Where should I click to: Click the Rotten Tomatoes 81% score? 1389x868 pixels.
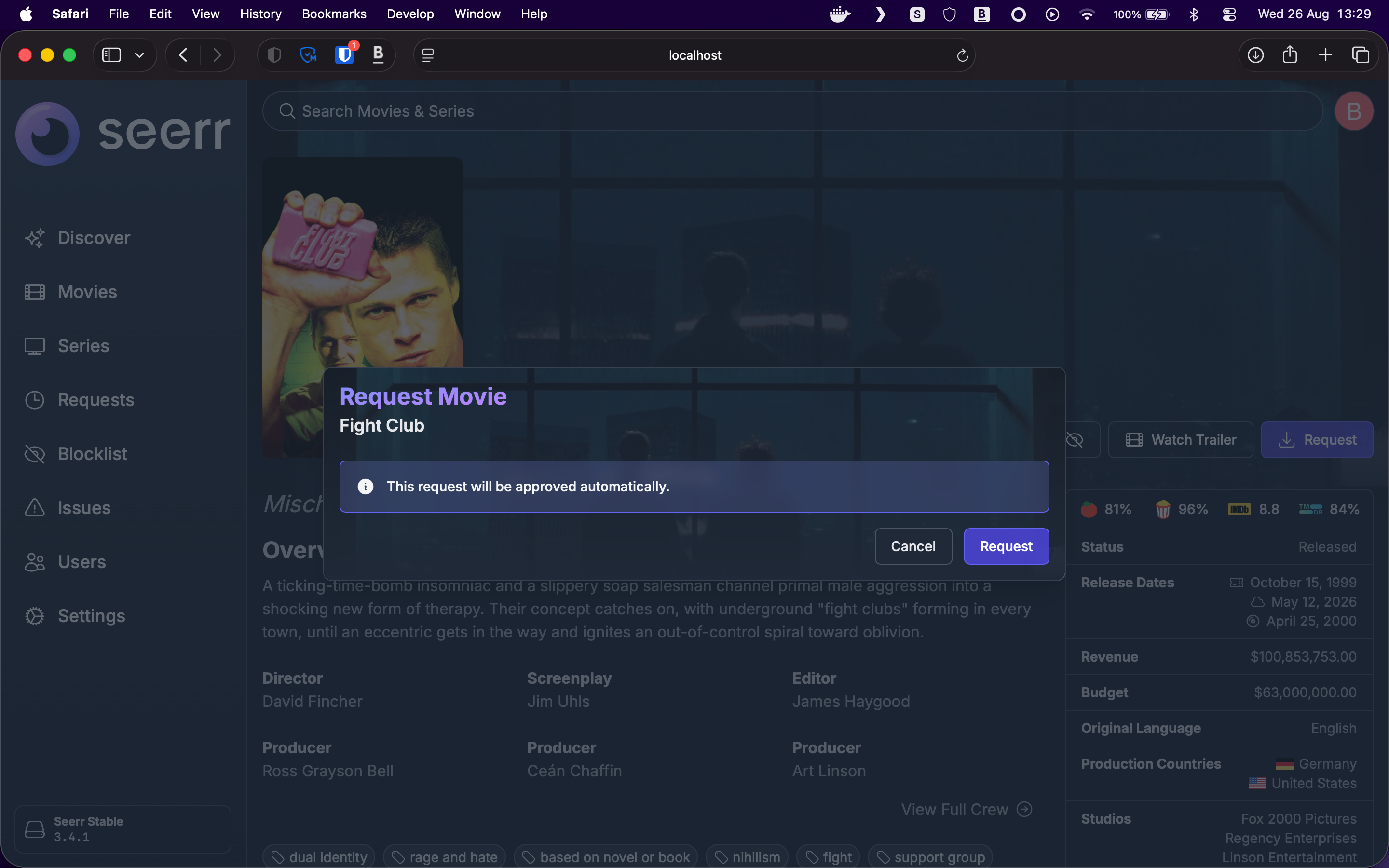(x=1105, y=509)
